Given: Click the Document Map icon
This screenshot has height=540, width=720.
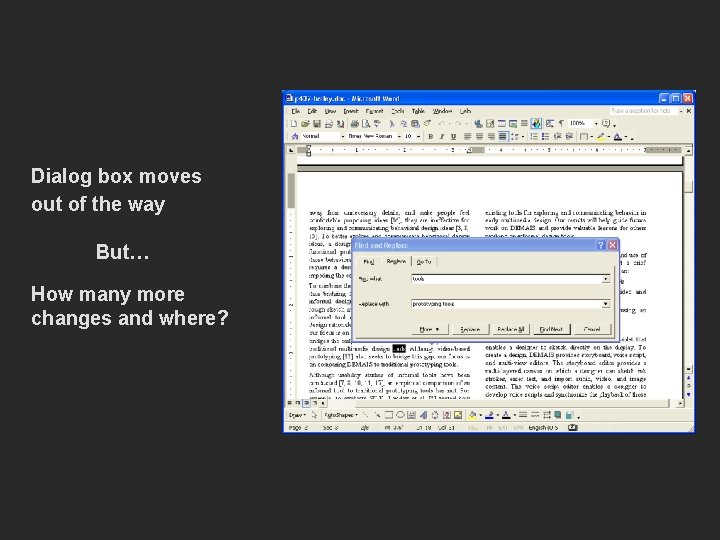Looking at the screenshot, I should coord(550,124).
